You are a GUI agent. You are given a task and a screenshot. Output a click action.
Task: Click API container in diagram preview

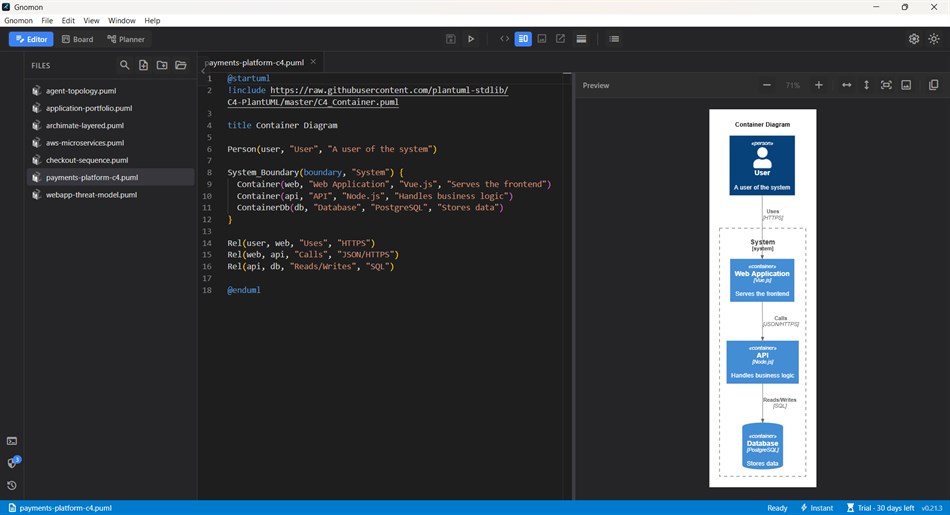pyautogui.click(x=762, y=362)
